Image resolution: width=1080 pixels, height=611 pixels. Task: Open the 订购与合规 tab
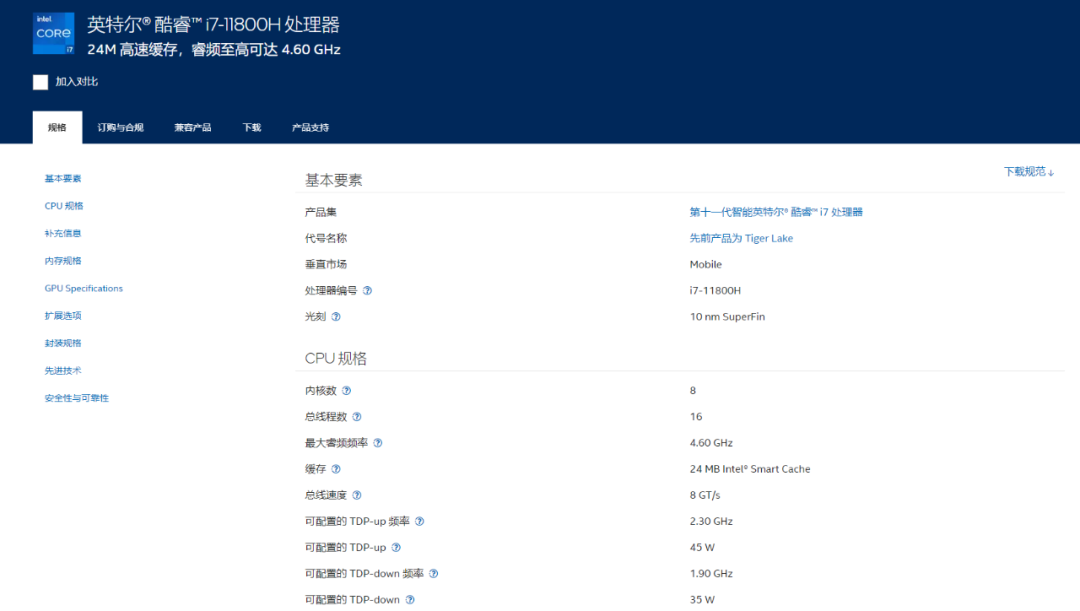(x=121, y=127)
